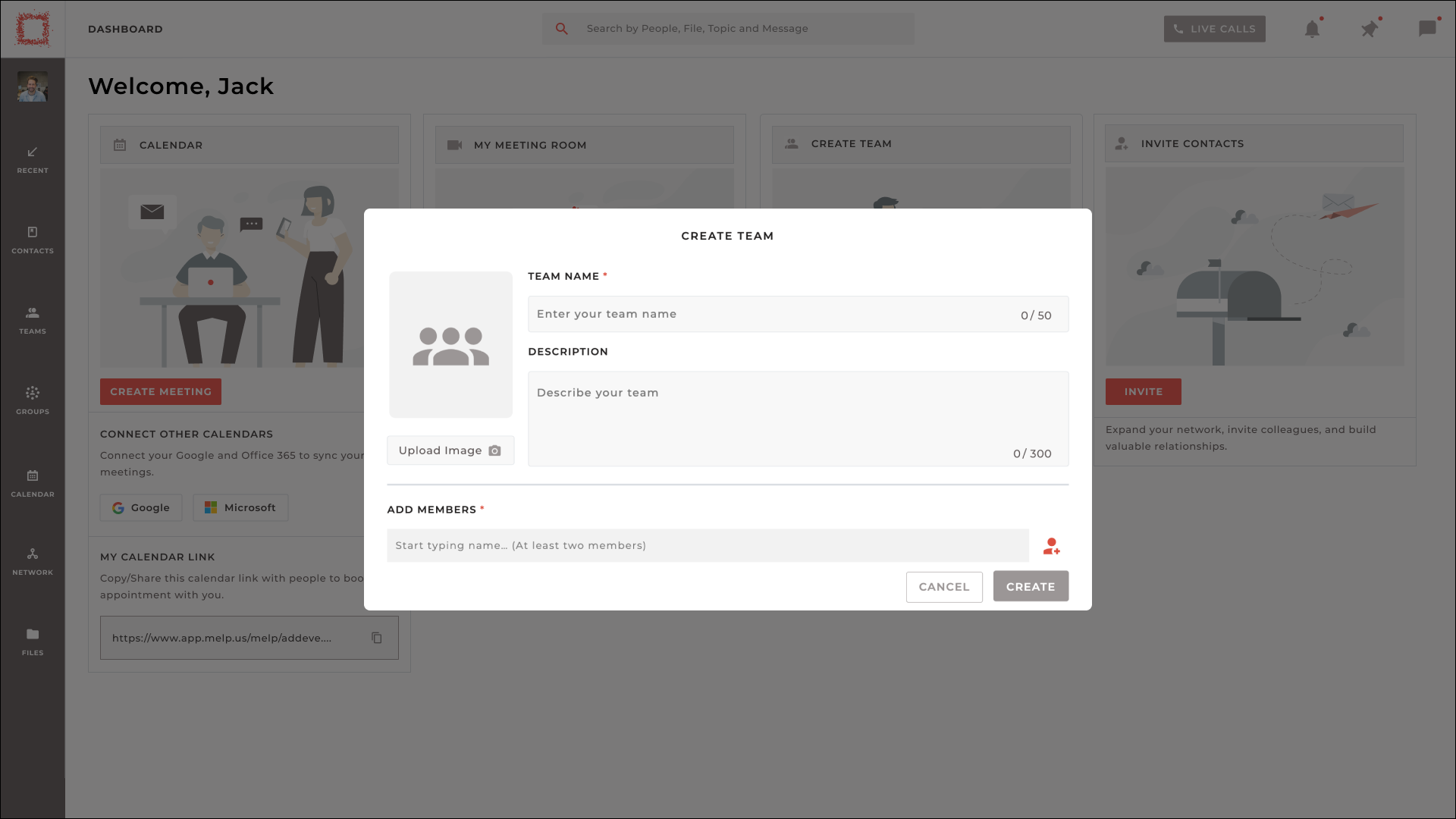Open Files in the sidebar
1456x819 pixels.
click(x=33, y=642)
